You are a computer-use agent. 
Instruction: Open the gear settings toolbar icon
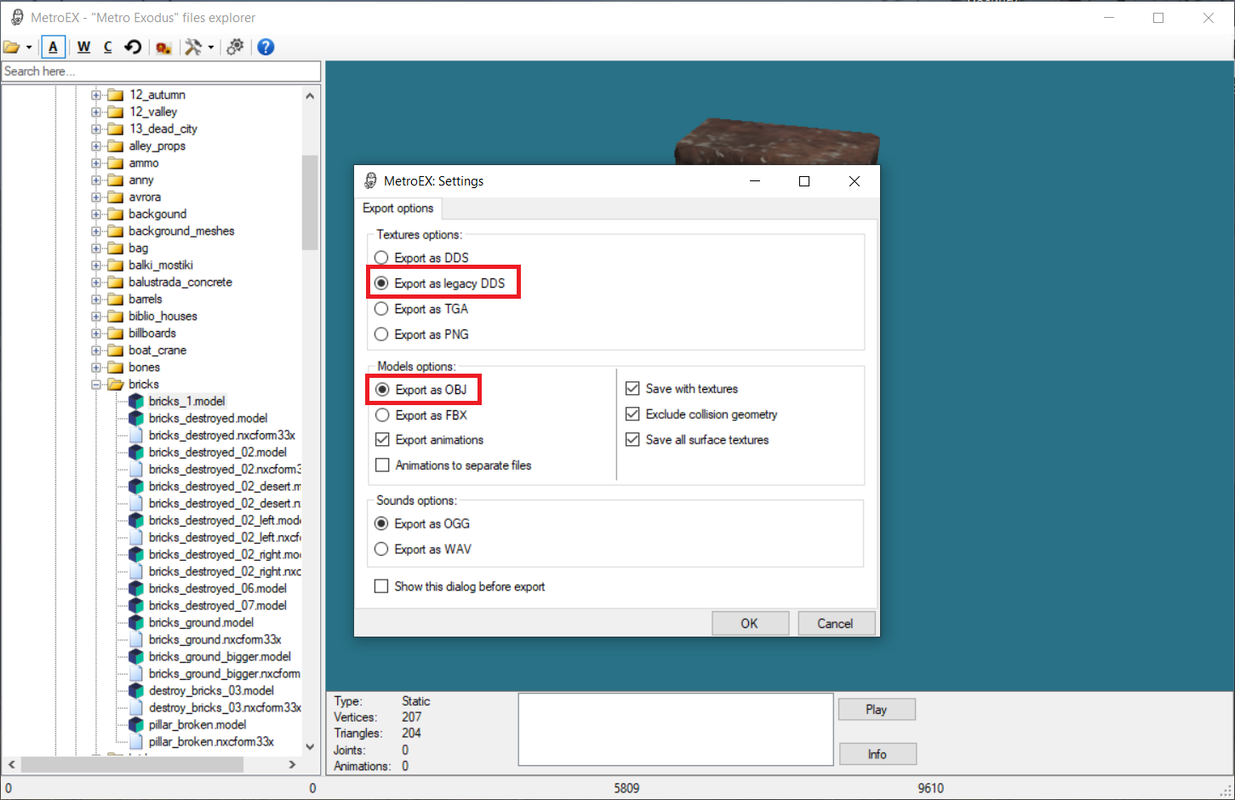[x=236, y=47]
